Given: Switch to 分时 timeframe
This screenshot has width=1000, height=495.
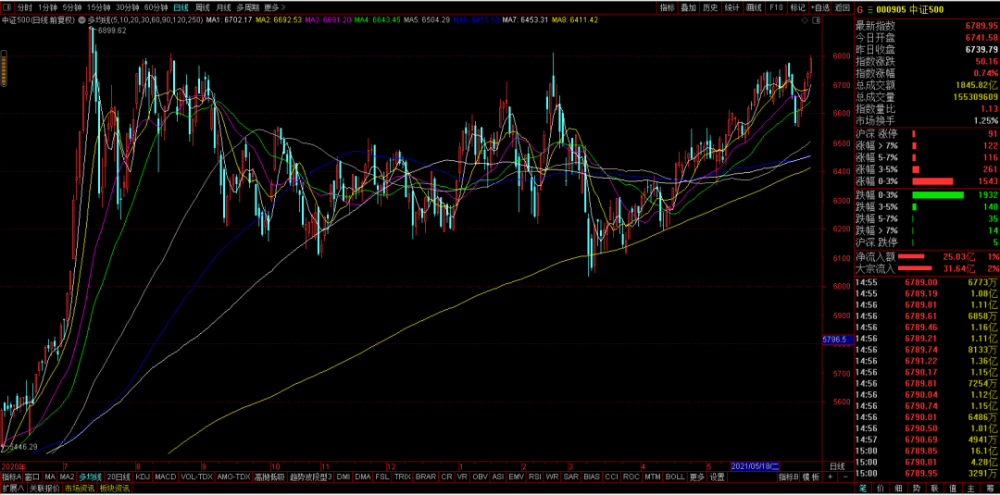Looking at the screenshot, I should pyautogui.click(x=24, y=8).
